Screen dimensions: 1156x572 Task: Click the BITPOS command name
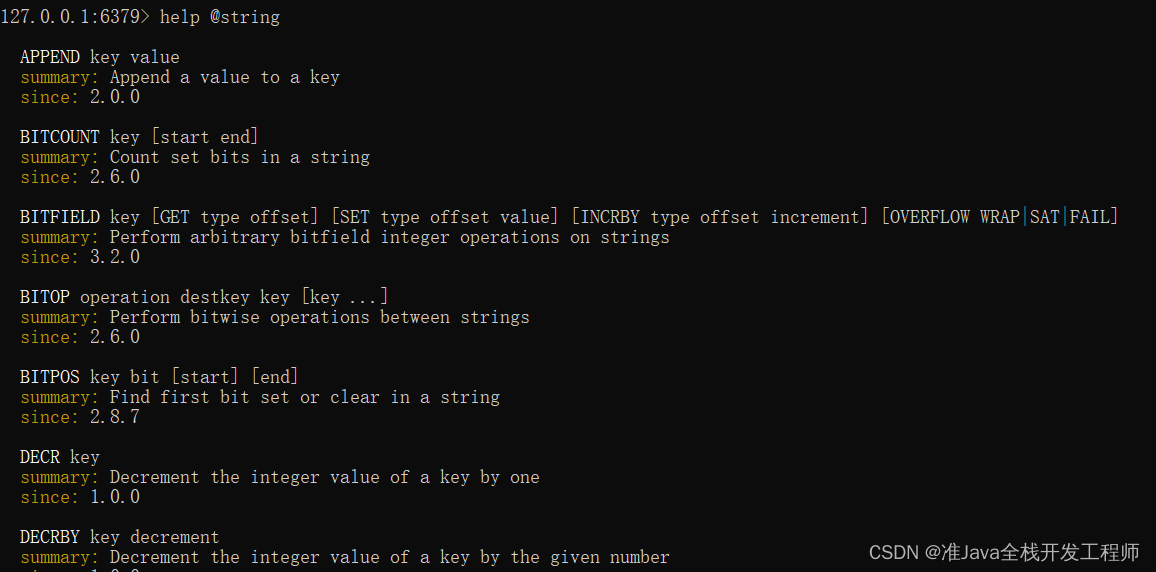(x=50, y=377)
